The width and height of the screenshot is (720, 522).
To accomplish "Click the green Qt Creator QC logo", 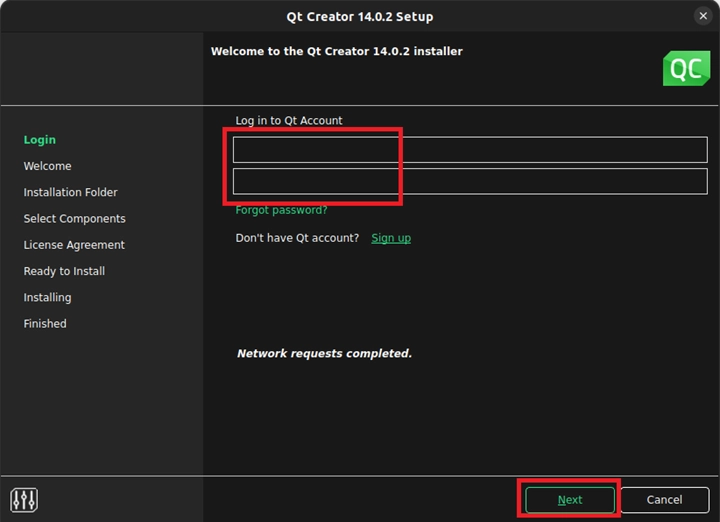I will pyautogui.click(x=686, y=68).
